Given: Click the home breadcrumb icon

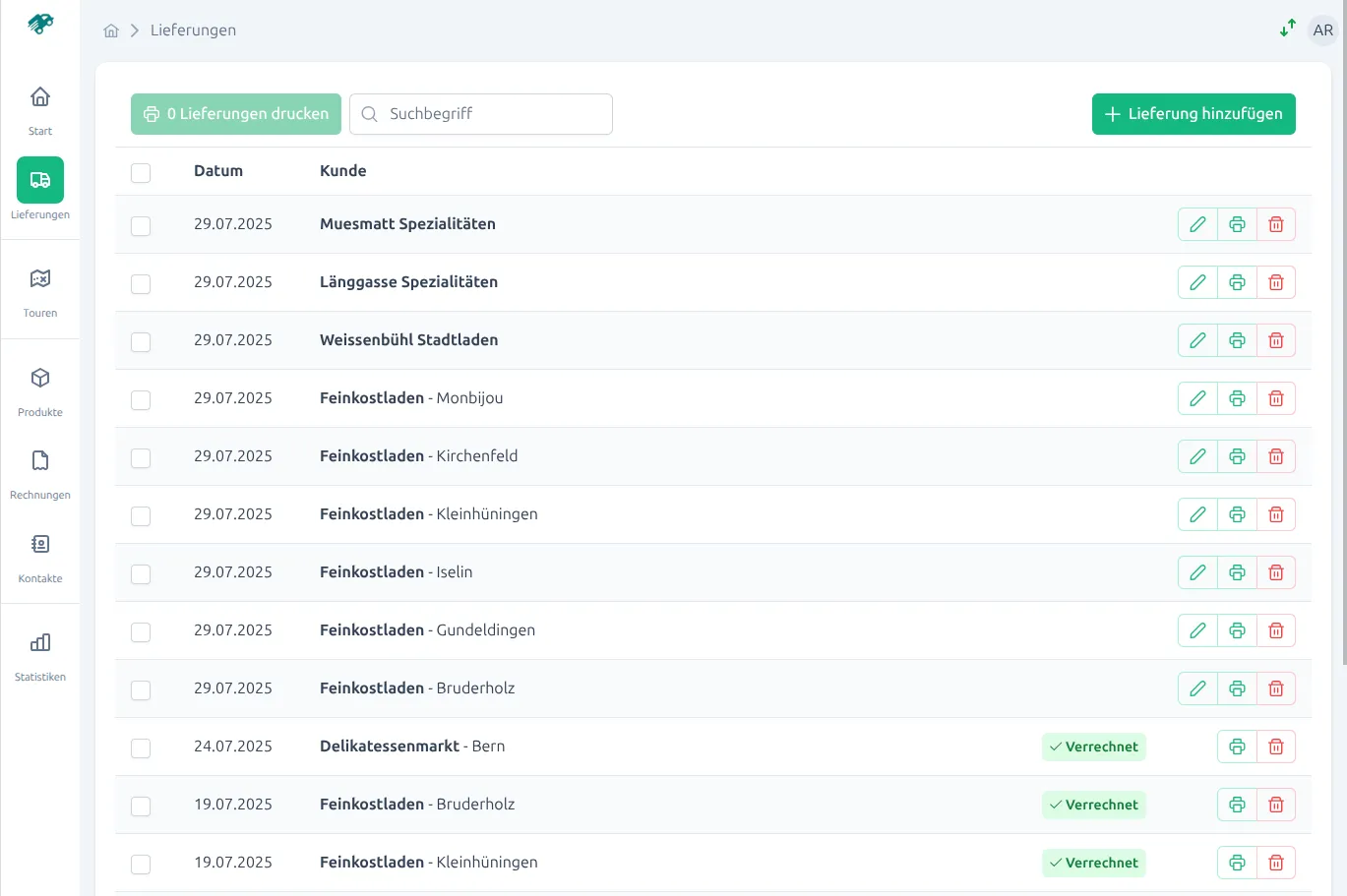Looking at the screenshot, I should tap(110, 30).
